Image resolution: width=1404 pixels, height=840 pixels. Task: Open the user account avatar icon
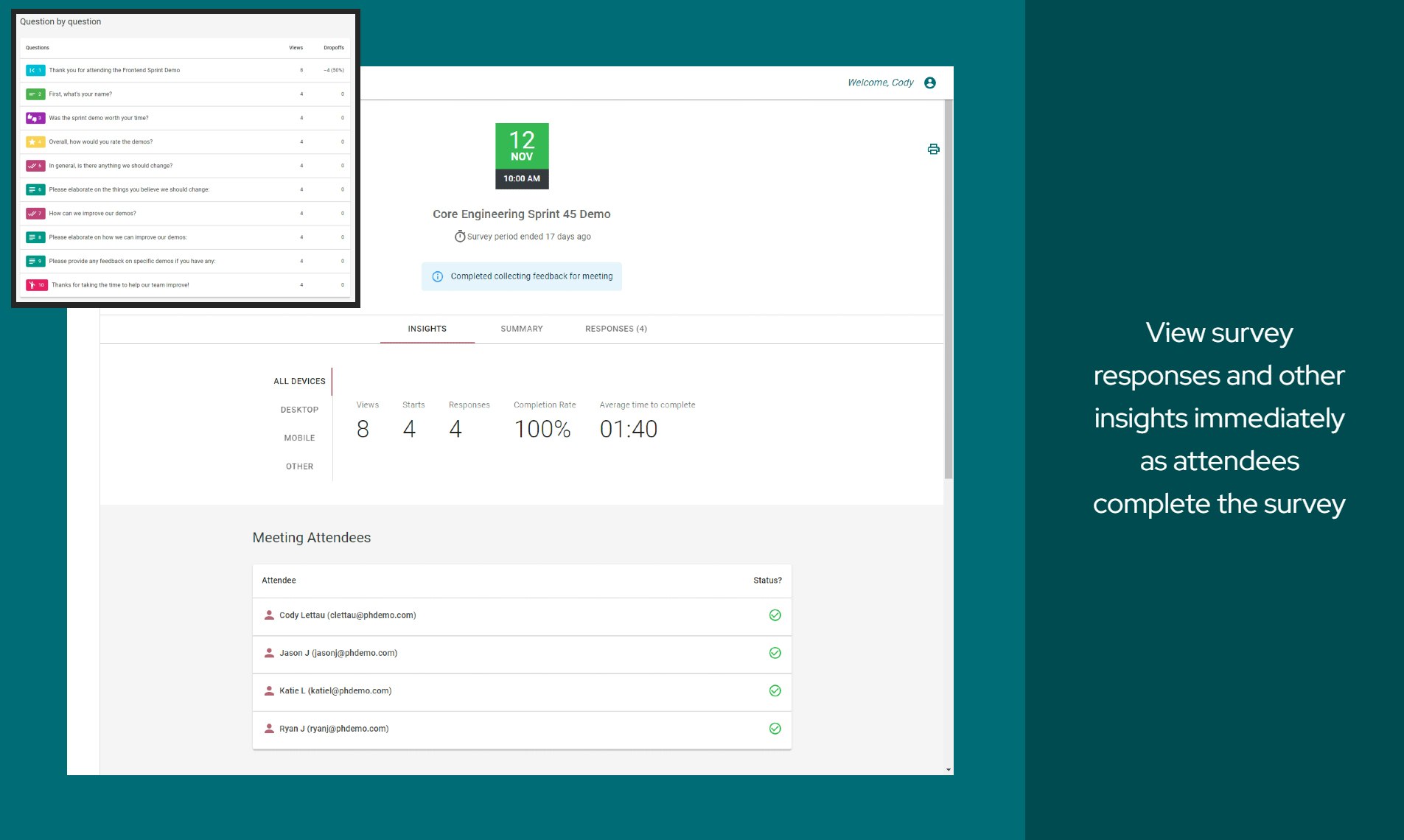[930, 83]
